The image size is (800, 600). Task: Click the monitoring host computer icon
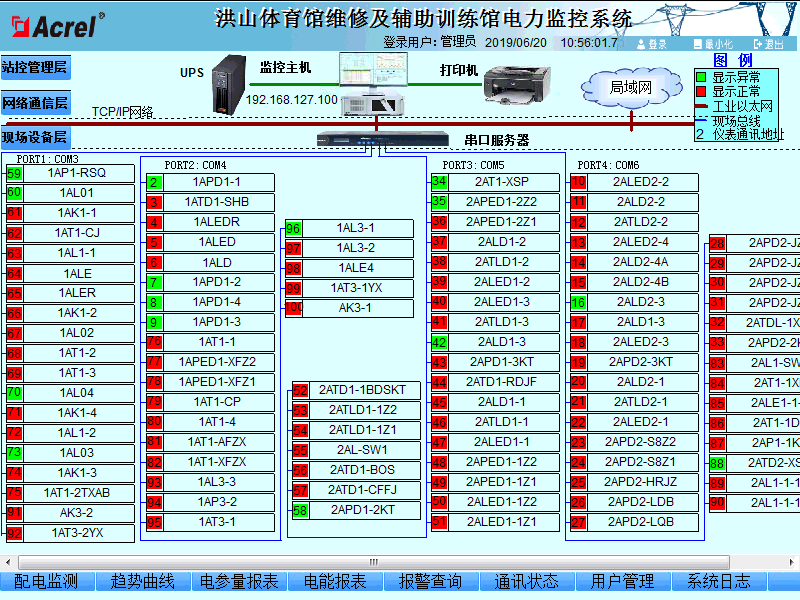coord(369,85)
